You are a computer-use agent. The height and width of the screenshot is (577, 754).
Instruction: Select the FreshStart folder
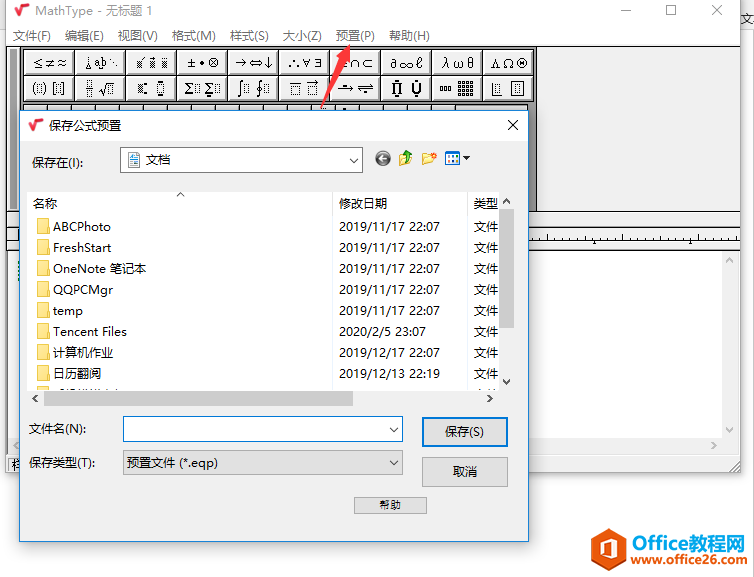tap(74, 248)
